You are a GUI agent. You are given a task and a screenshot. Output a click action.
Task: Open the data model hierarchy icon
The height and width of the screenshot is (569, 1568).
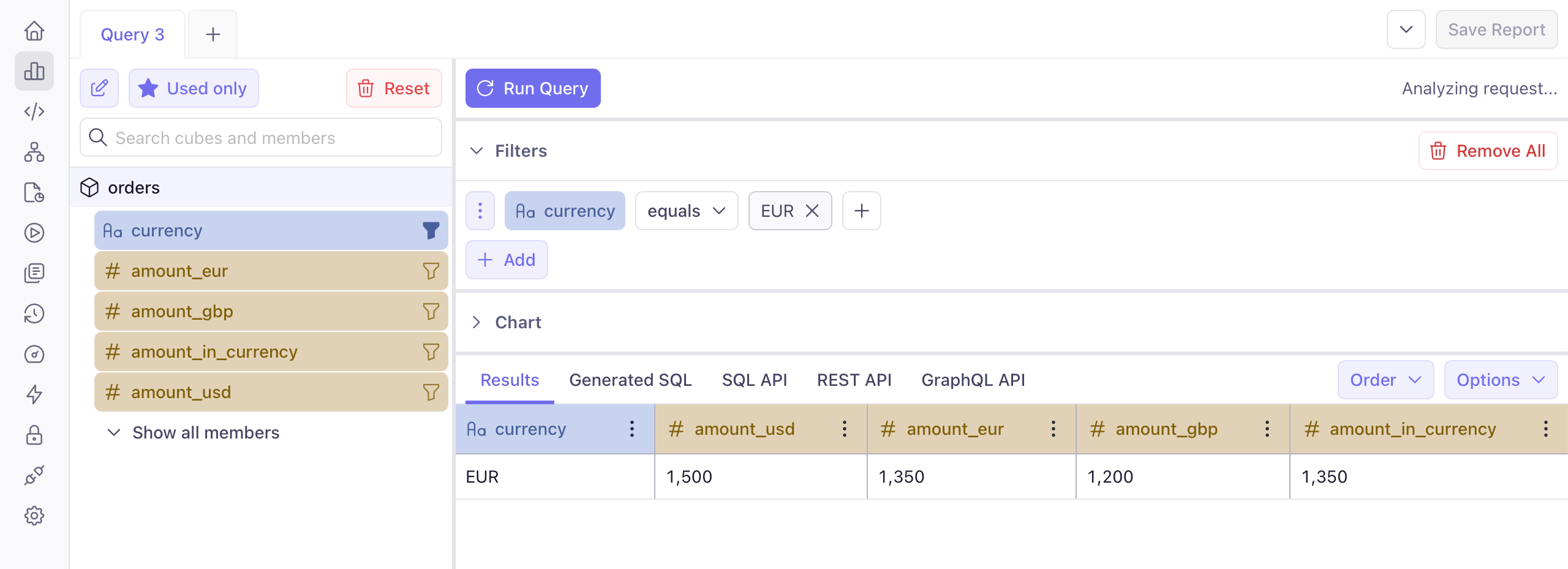pos(34,152)
